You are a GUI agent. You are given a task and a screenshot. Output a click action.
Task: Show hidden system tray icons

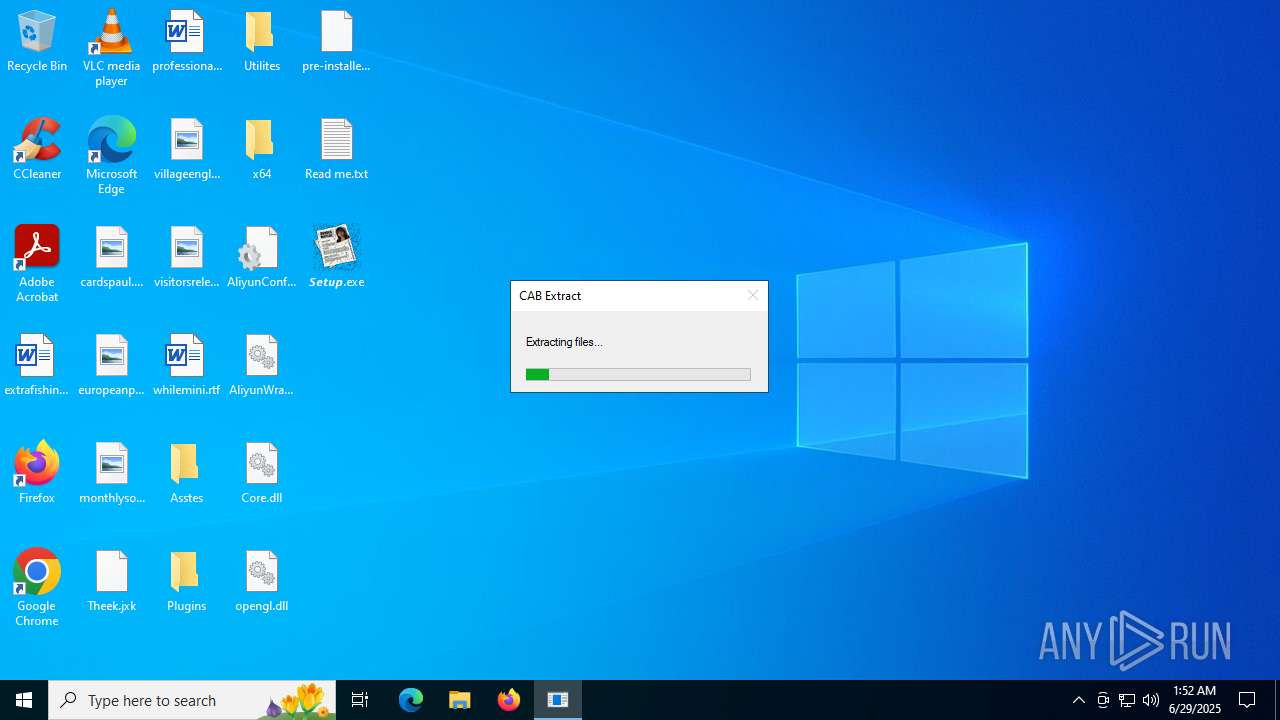tap(1079, 700)
